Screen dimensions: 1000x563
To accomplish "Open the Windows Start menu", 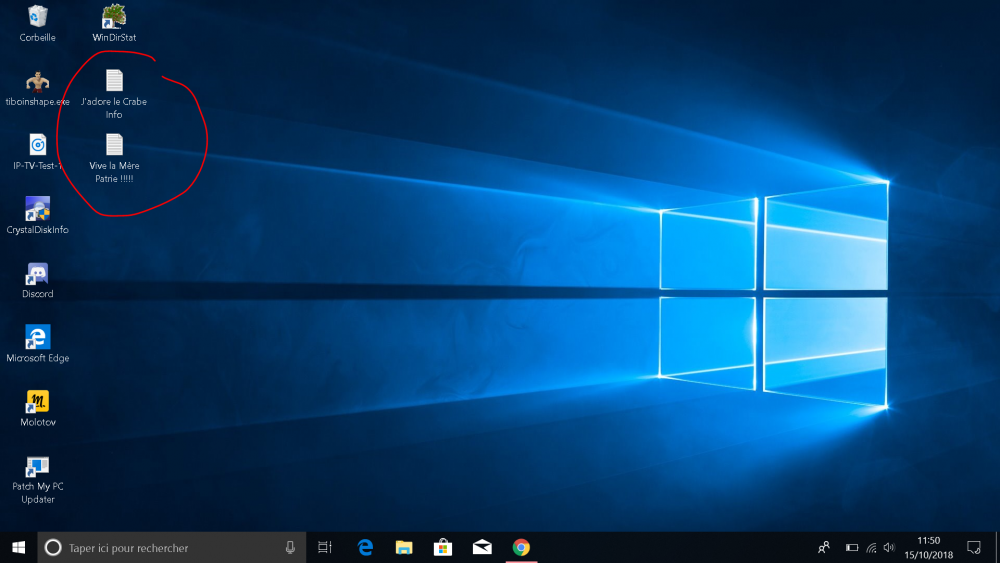I will click(x=18, y=547).
